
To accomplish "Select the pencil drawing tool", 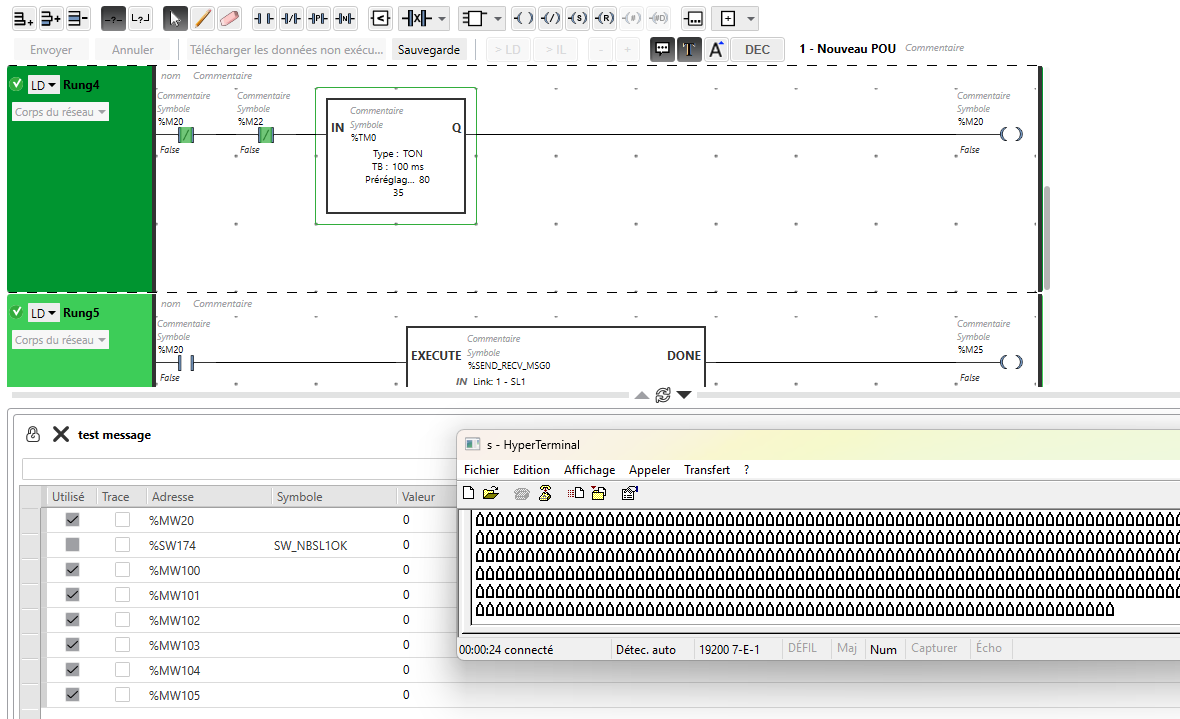I will click(x=202, y=18).
